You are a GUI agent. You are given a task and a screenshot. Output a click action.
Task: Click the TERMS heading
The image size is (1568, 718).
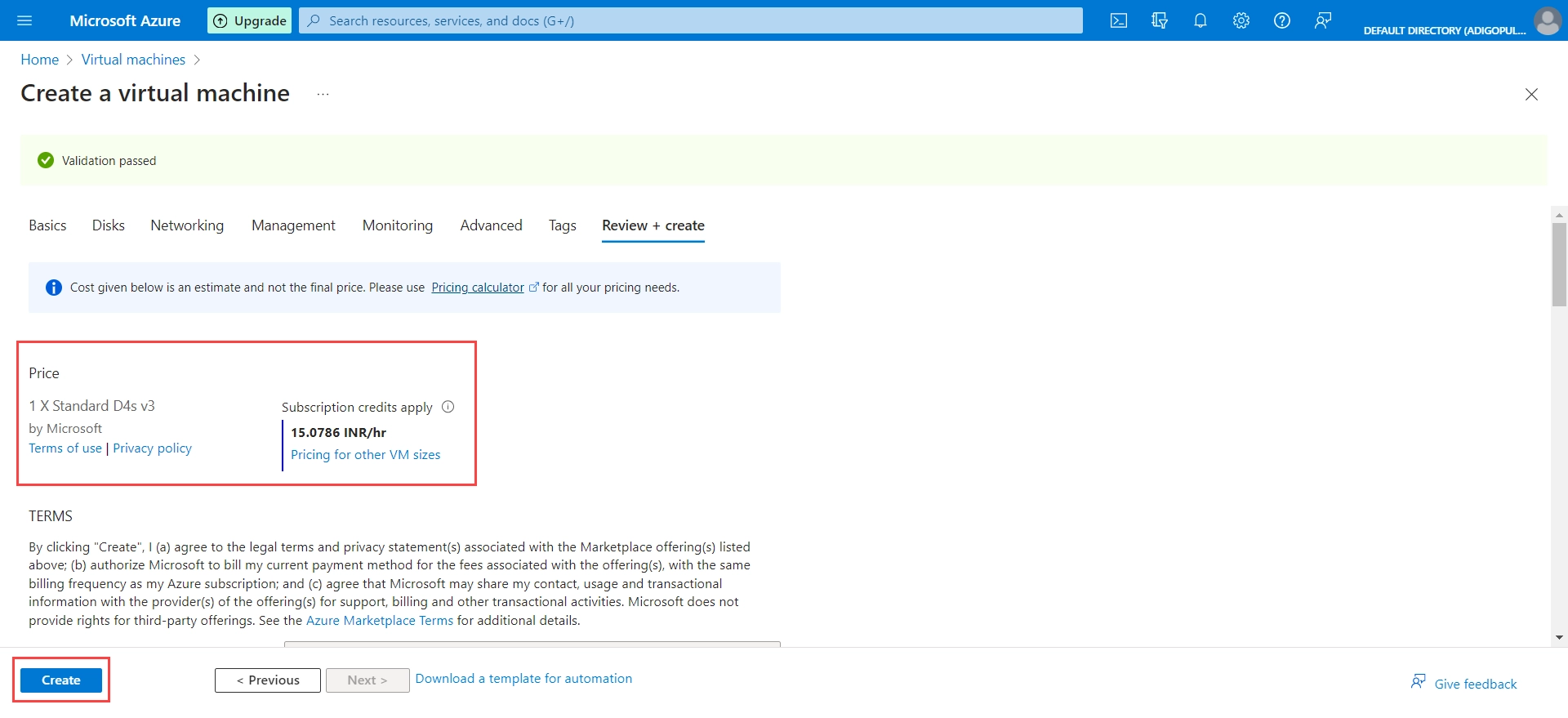51,516
